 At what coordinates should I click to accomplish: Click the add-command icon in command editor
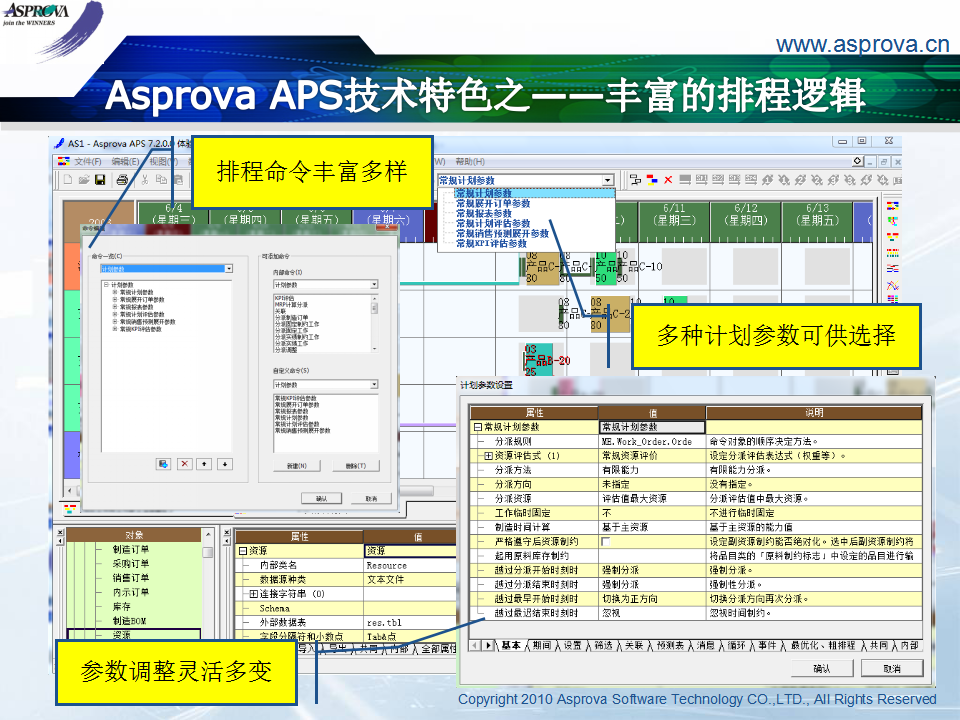(x=163, y=464)
